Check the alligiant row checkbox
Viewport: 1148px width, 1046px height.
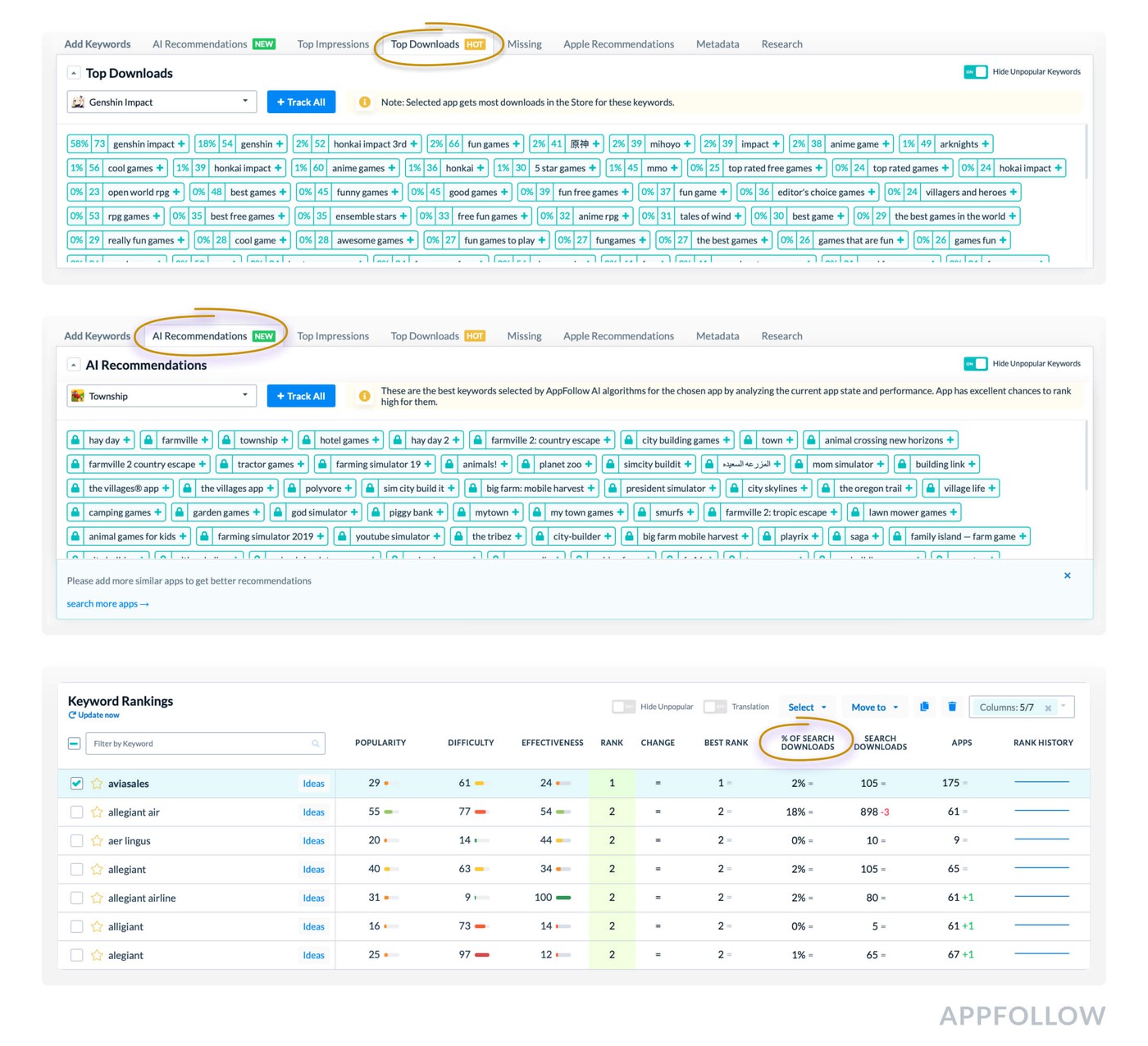point(76,927)
